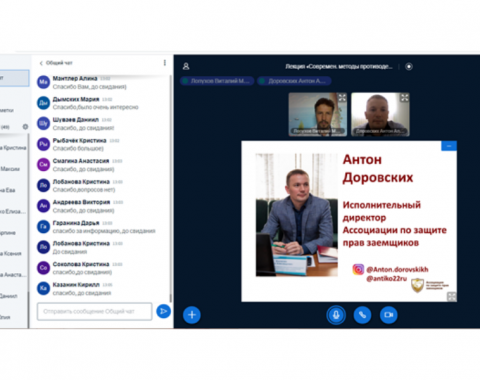The width and height of the screenshot is (480, 380).
Task: Click avatar of Шуваев Даниил
Action: [x=43, y=123]
